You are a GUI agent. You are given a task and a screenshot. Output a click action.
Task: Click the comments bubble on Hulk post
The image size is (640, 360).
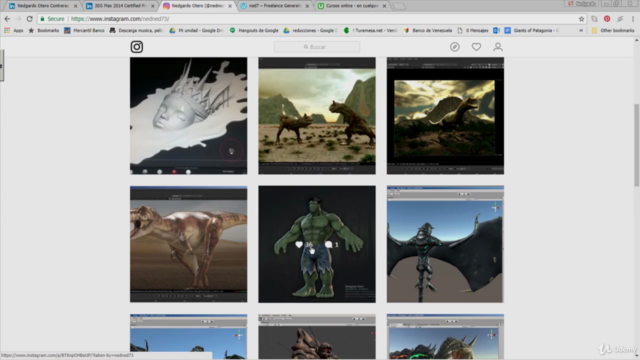point(329,244)
